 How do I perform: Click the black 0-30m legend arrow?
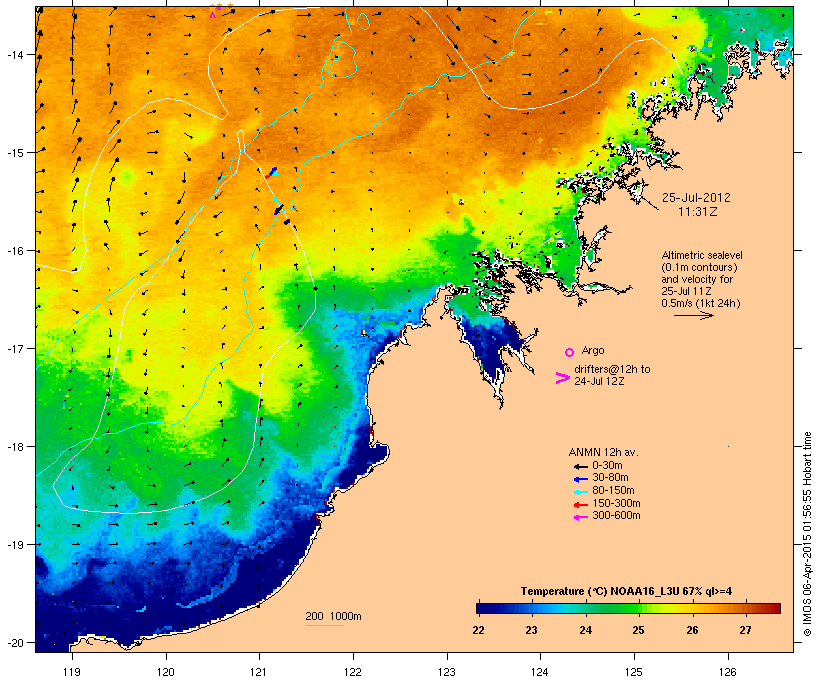click(580, 466)
